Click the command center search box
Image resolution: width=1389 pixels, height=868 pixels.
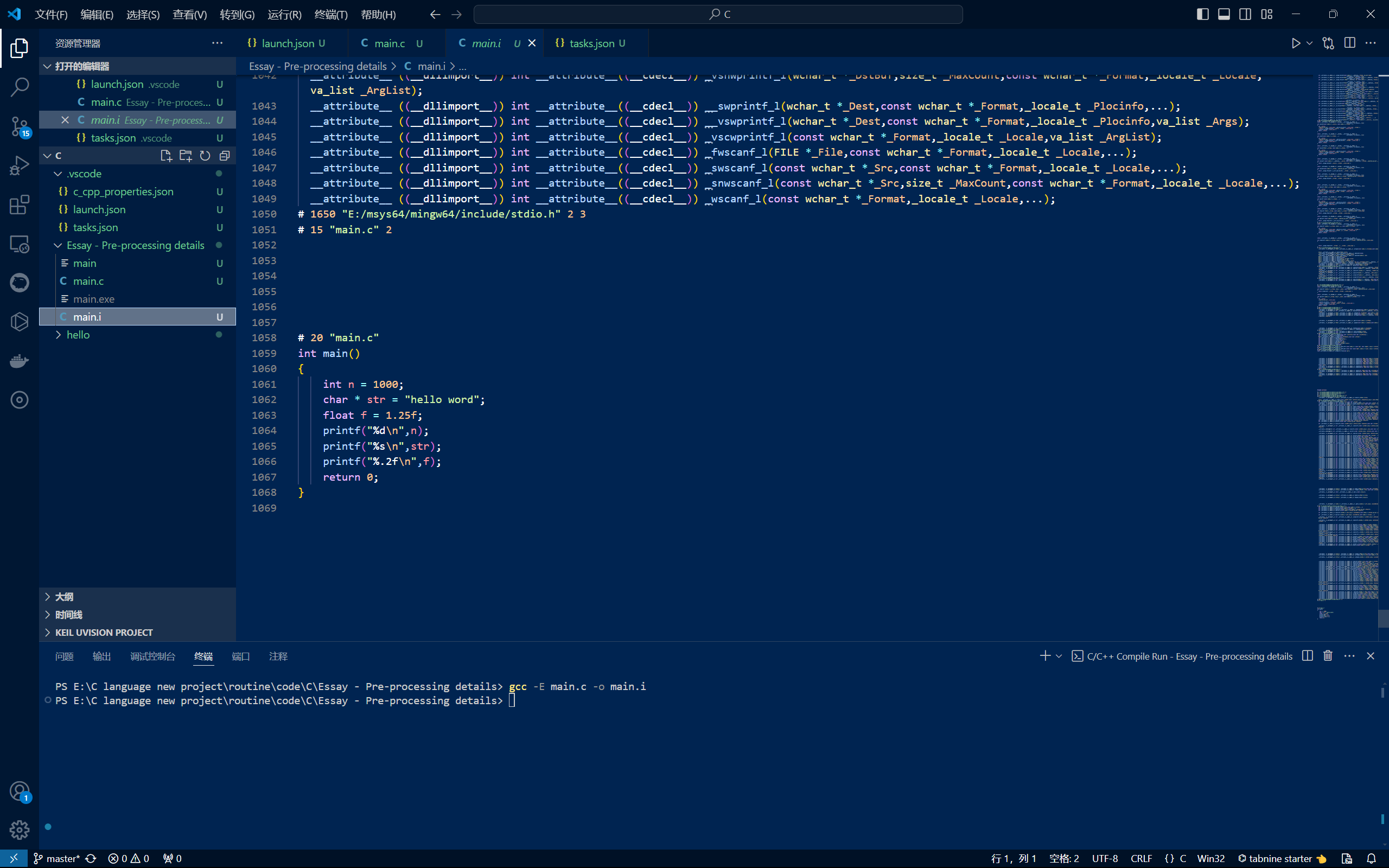(718, 14)
